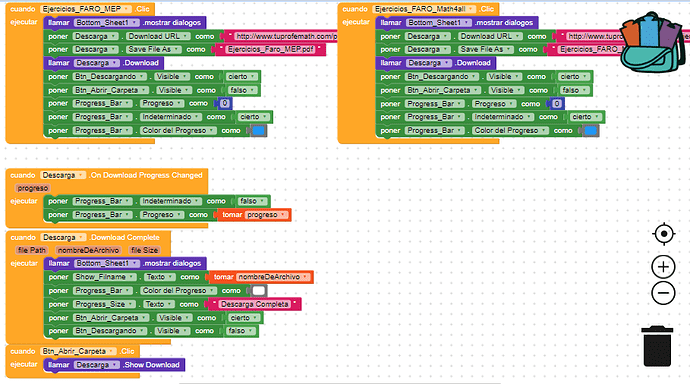
Task: Click the trash can icon
Action: (657, 346)
